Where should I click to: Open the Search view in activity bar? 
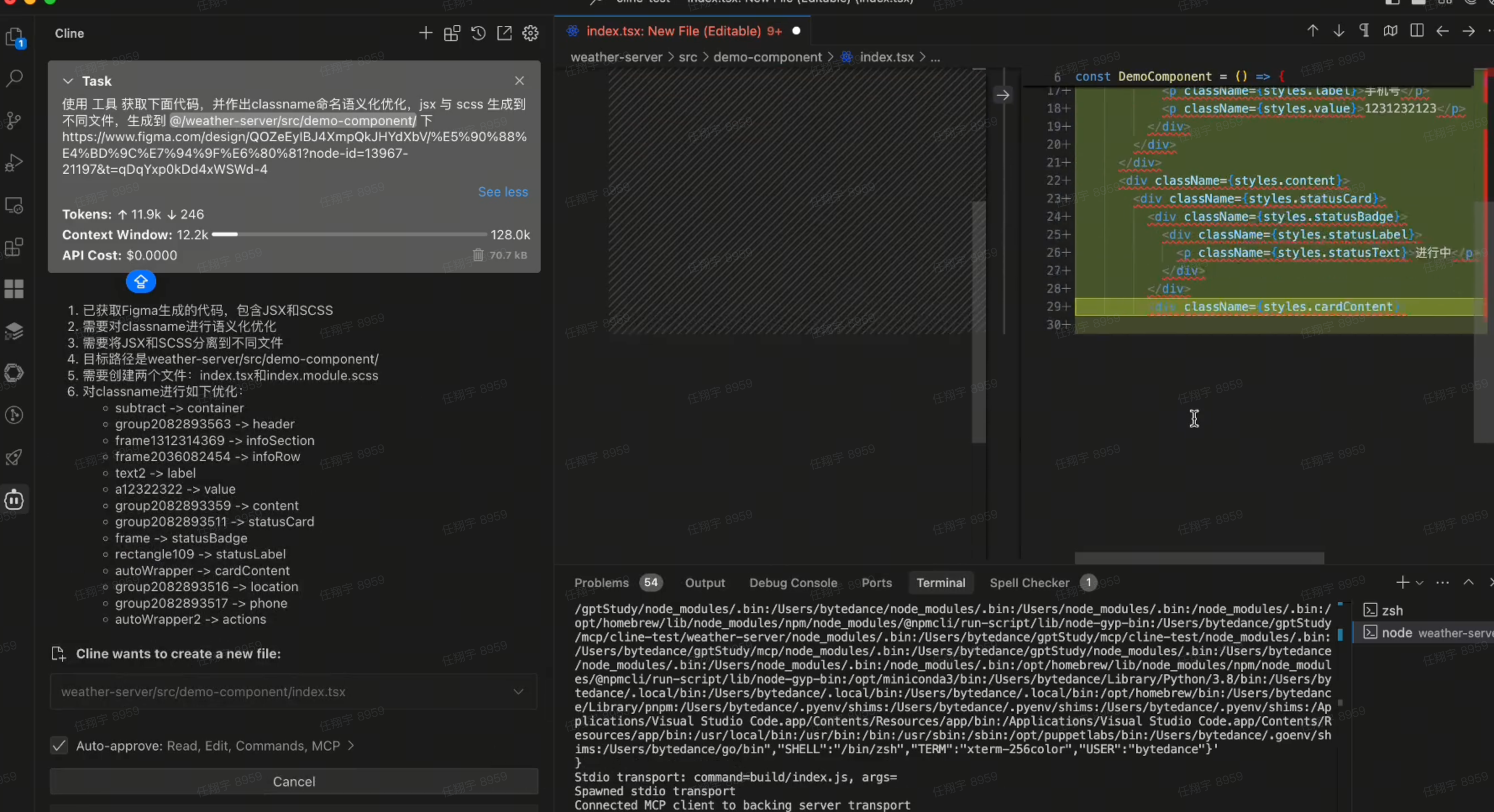pyautogui.click(x=15, y=78)
